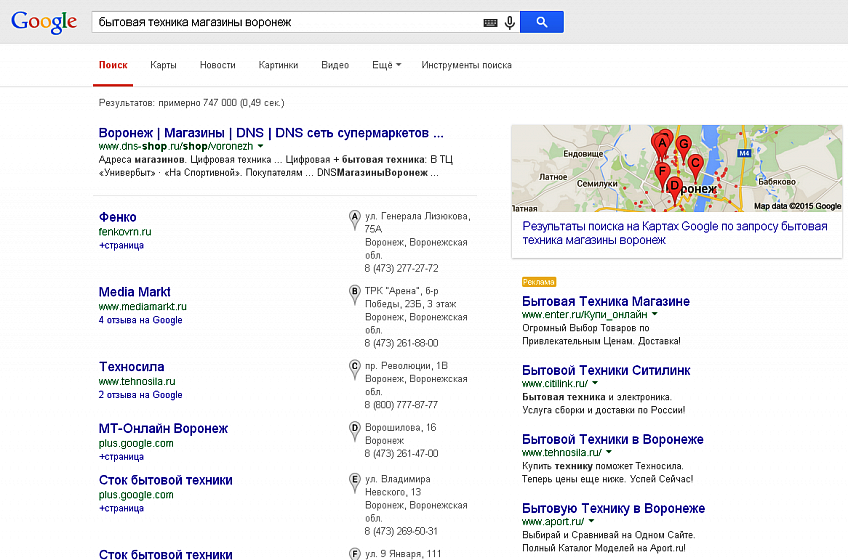The width and height of the screenshot is (848, 560).
Task: Open the Ещё dropdown menu
Action: 386,65
